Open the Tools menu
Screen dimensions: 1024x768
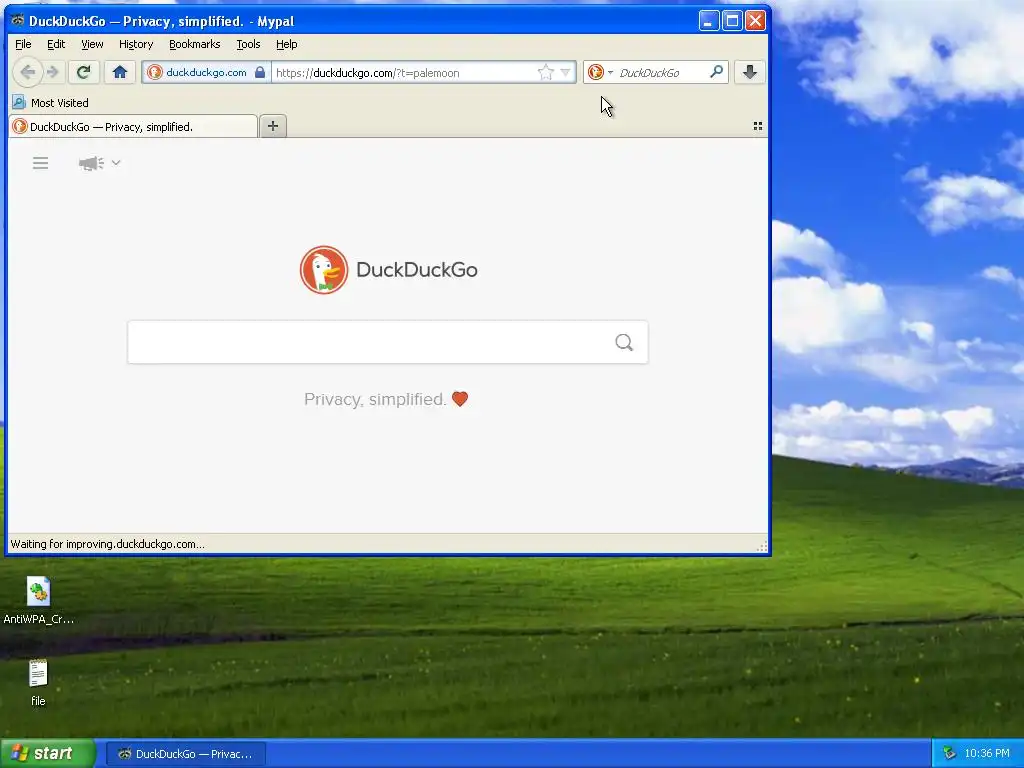tap(248, 44)
